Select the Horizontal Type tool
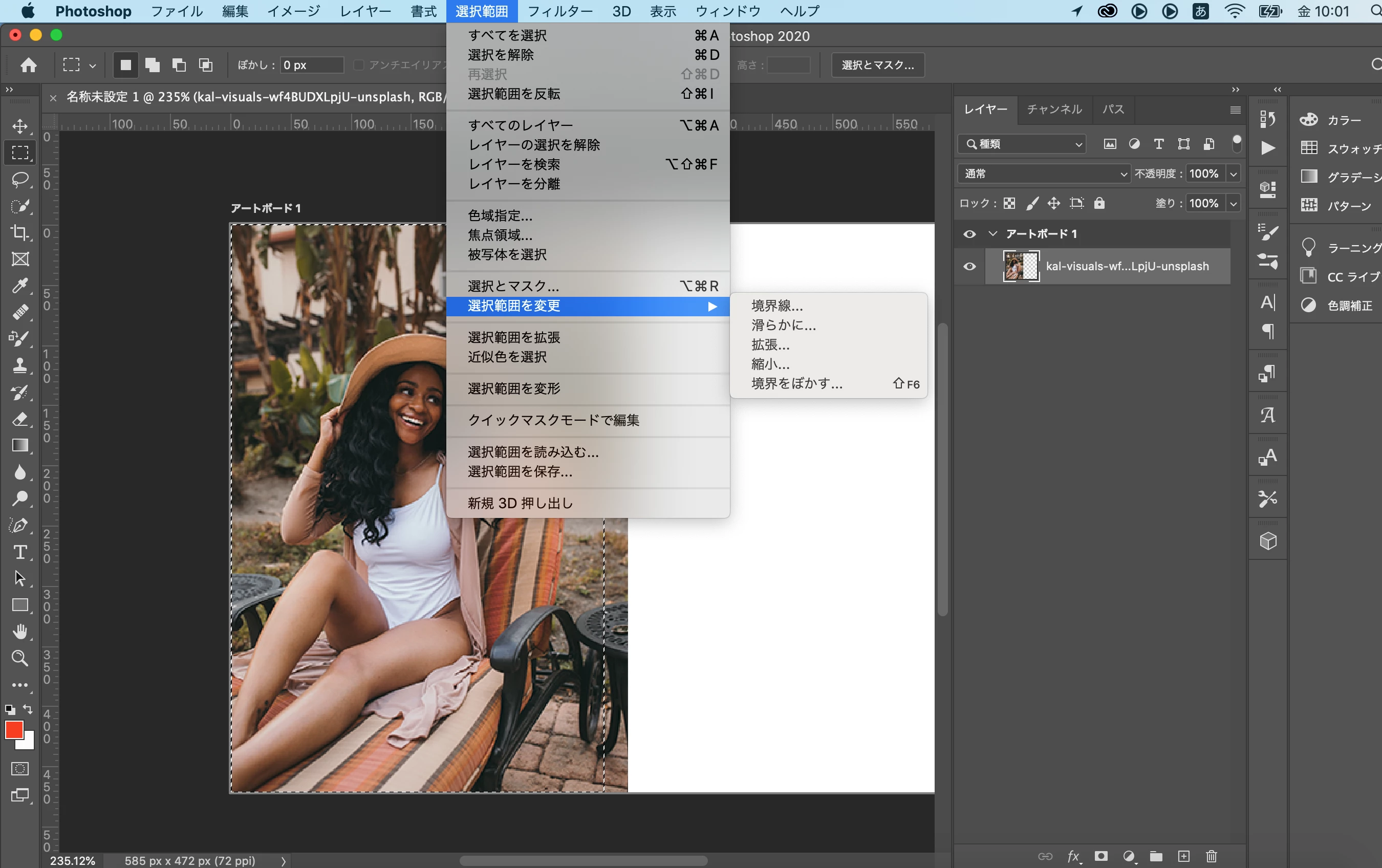 point(20,552)
